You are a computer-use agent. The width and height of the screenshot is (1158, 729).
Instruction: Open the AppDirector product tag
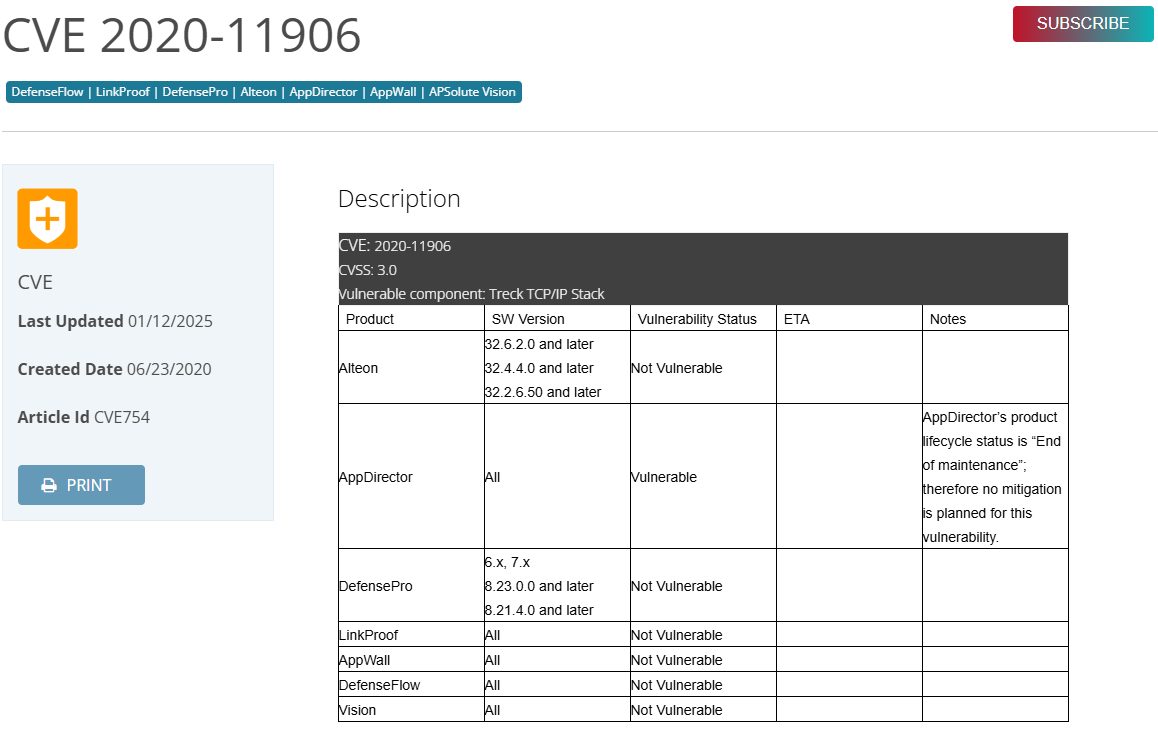point(323,92)
